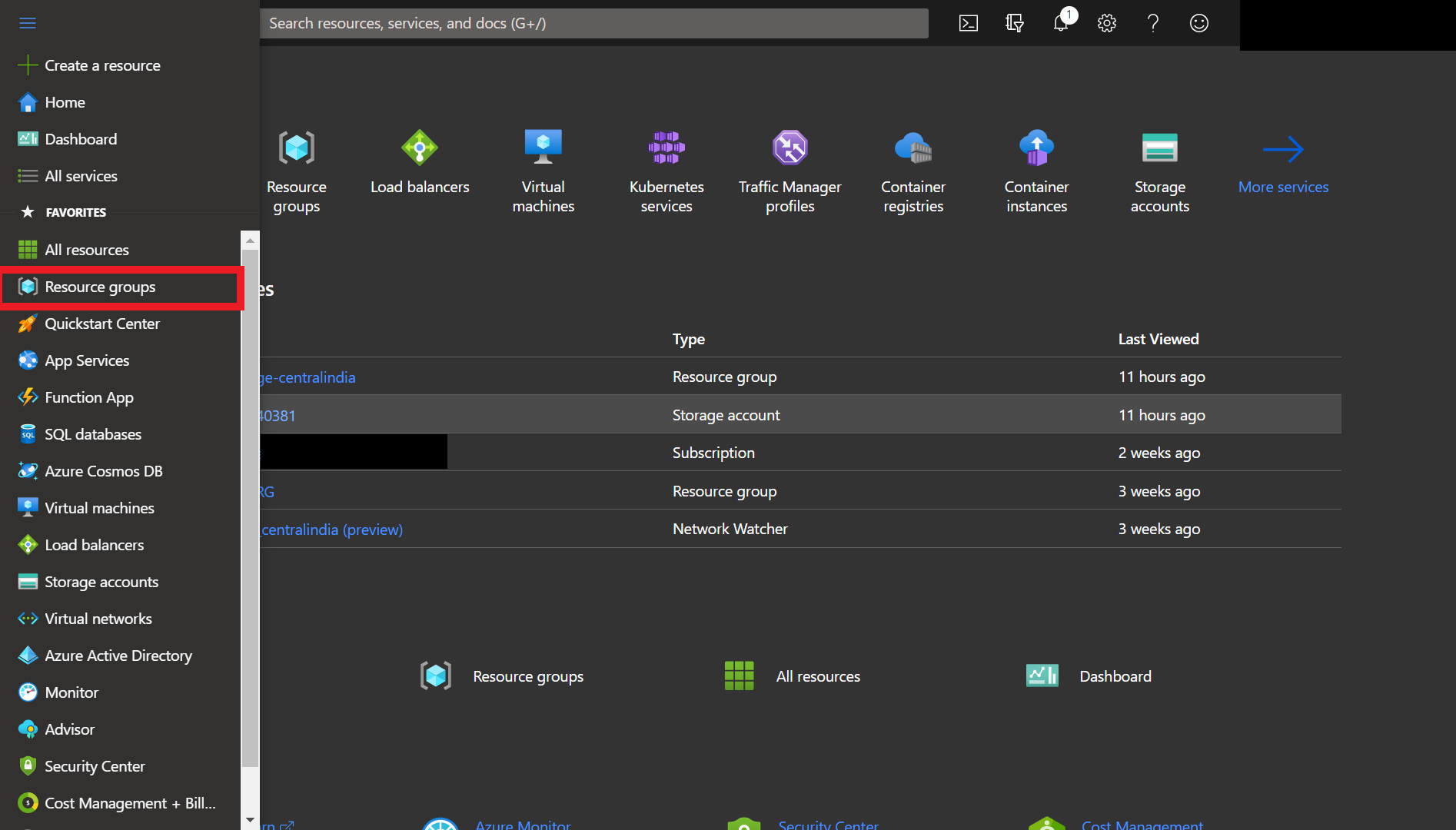Select Azure Cosmos DB in favorites
The image size is (1456, 830).
click(104, 471)
